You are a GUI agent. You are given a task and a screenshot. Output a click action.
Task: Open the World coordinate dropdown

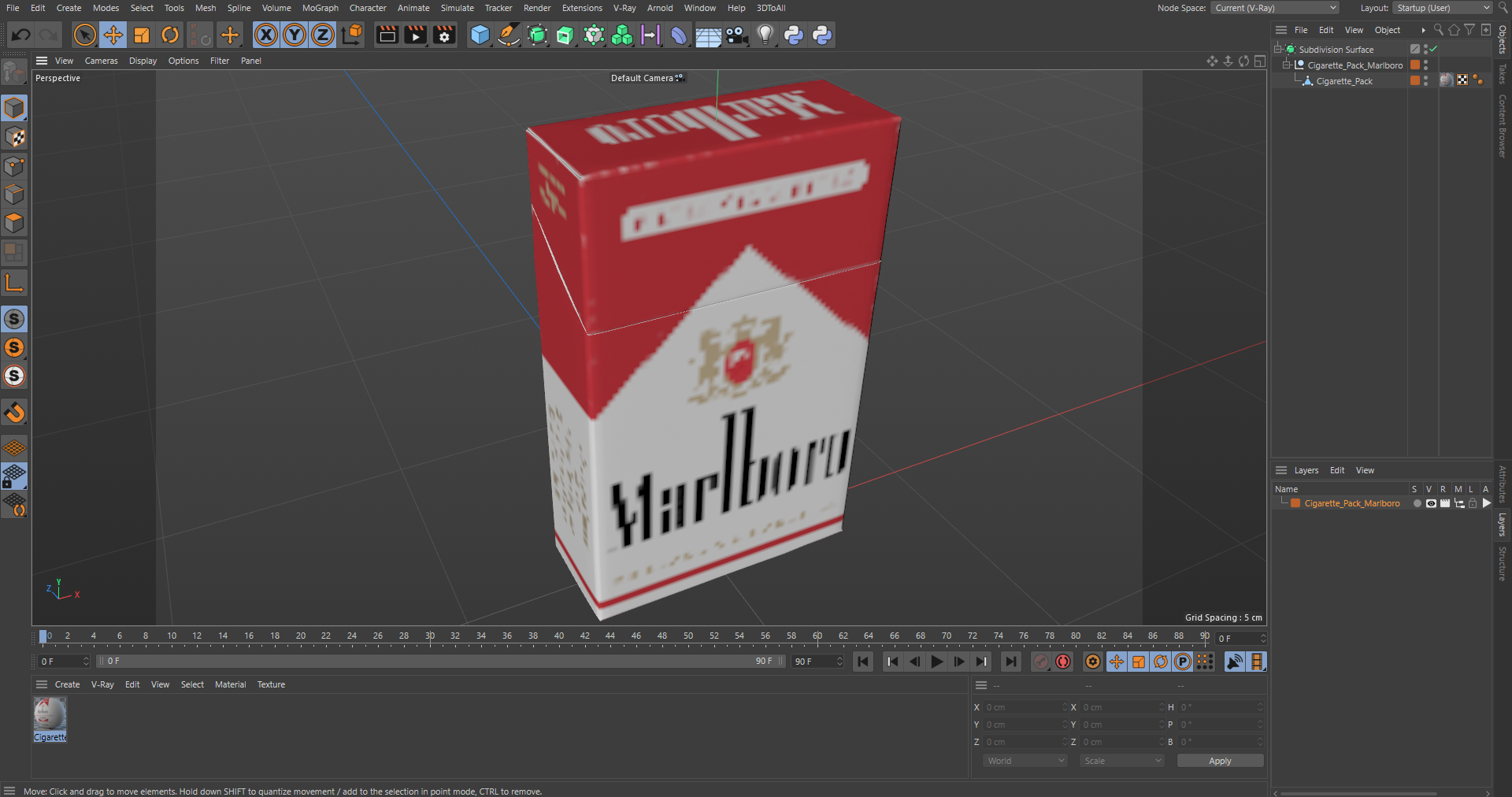tap(1025, 761)
